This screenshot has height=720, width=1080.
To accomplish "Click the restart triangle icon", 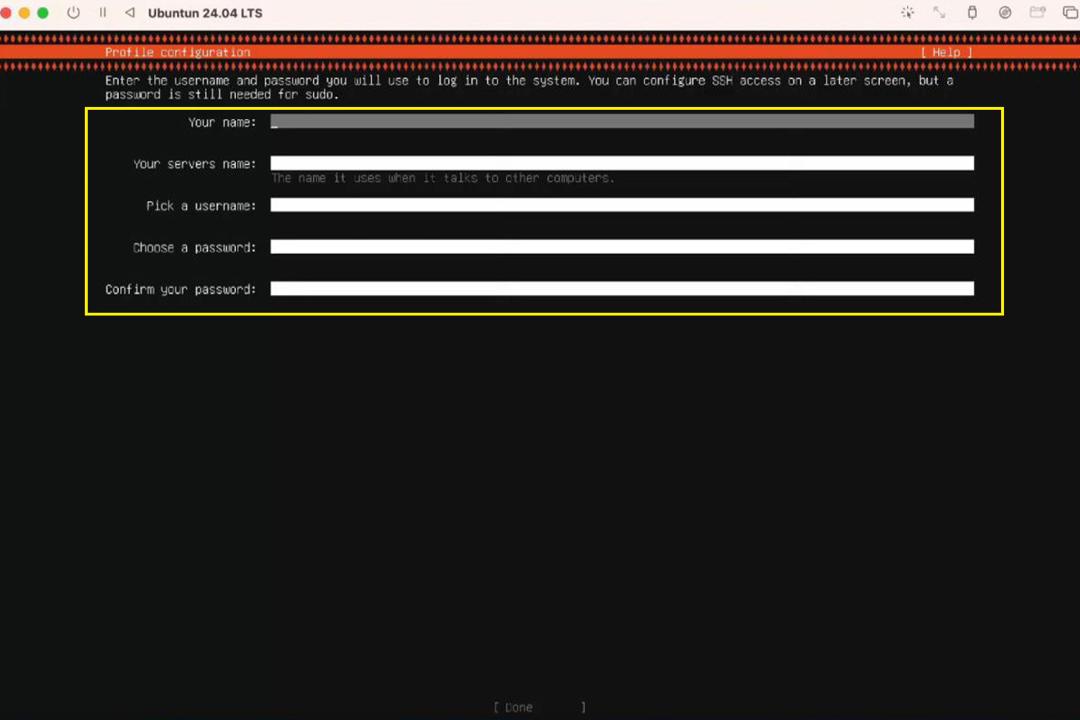I will pyautogui.click(x=129, y=12).
